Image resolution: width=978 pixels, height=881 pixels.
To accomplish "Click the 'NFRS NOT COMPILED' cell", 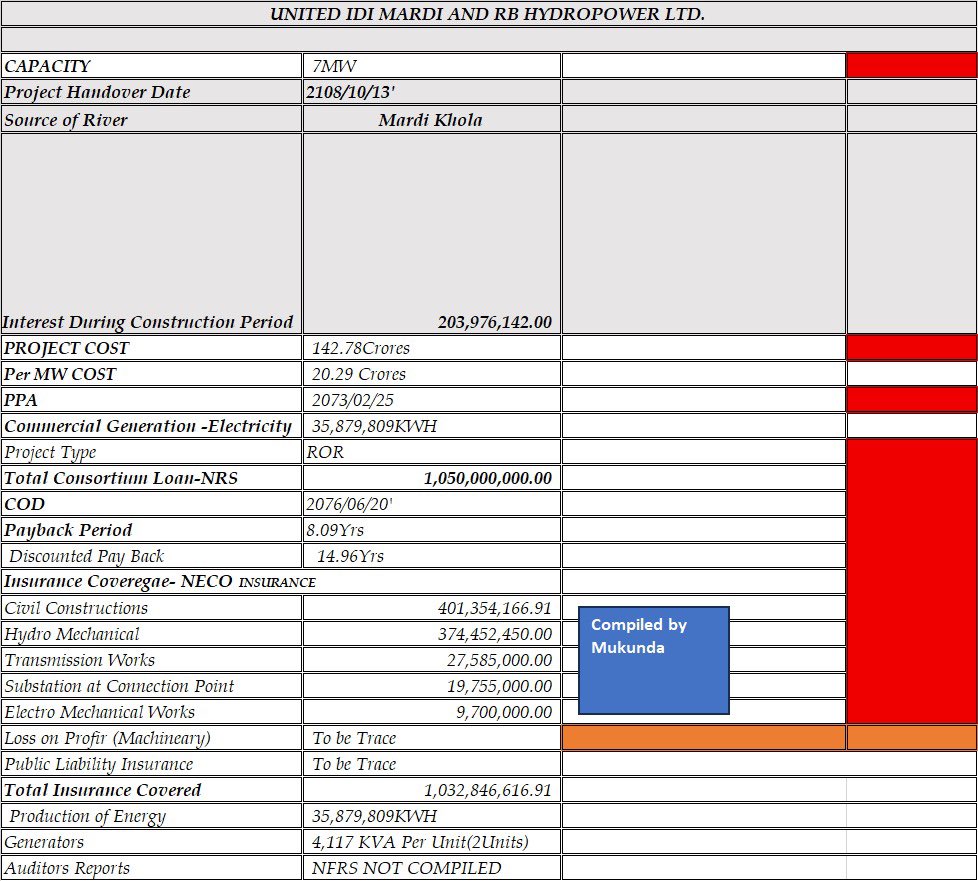I will (432, 868).
